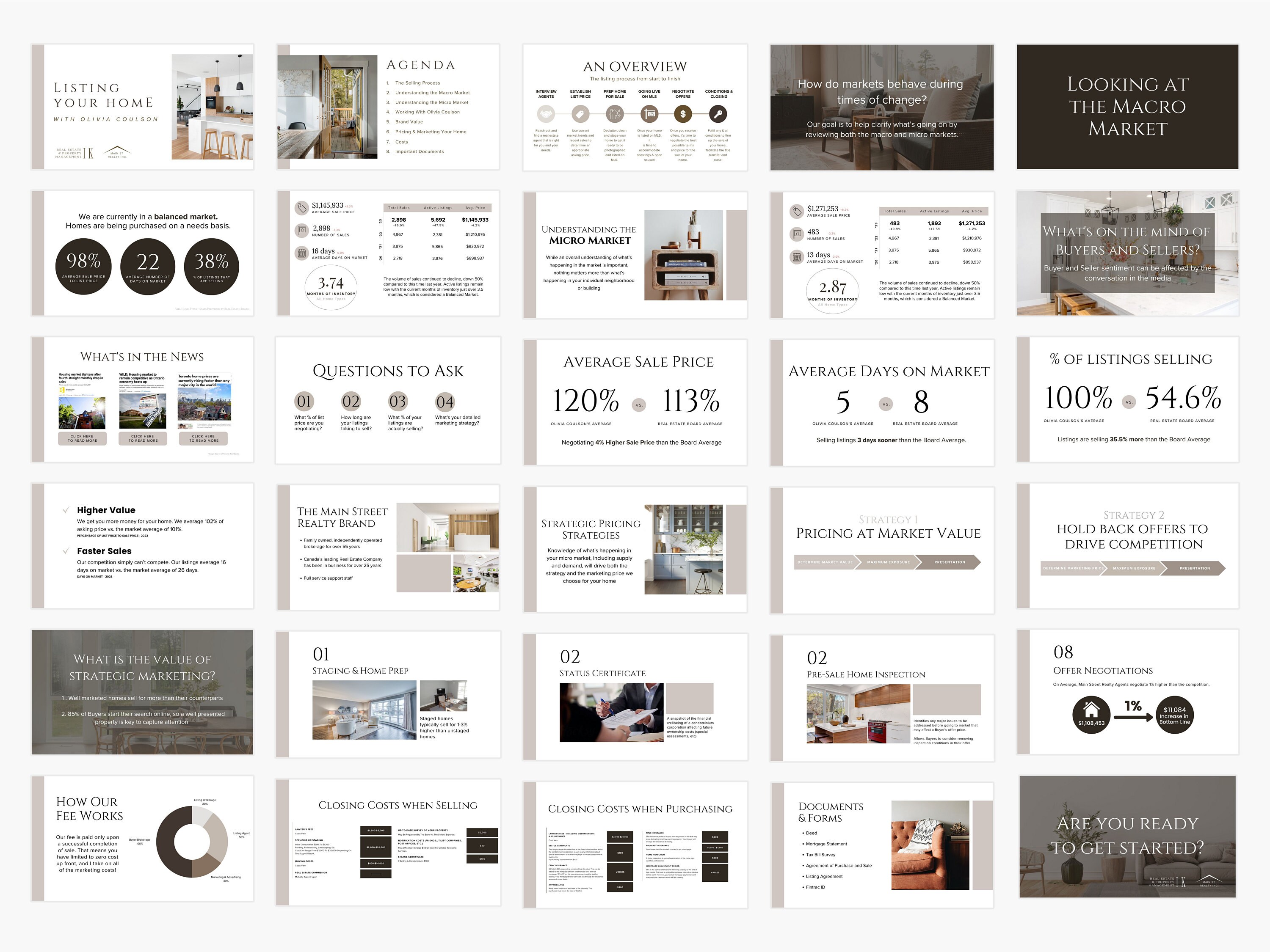Click the checkmark next to Faster Sales
The width and height of the screenshot is (1270, 952).
click(66, 551)
